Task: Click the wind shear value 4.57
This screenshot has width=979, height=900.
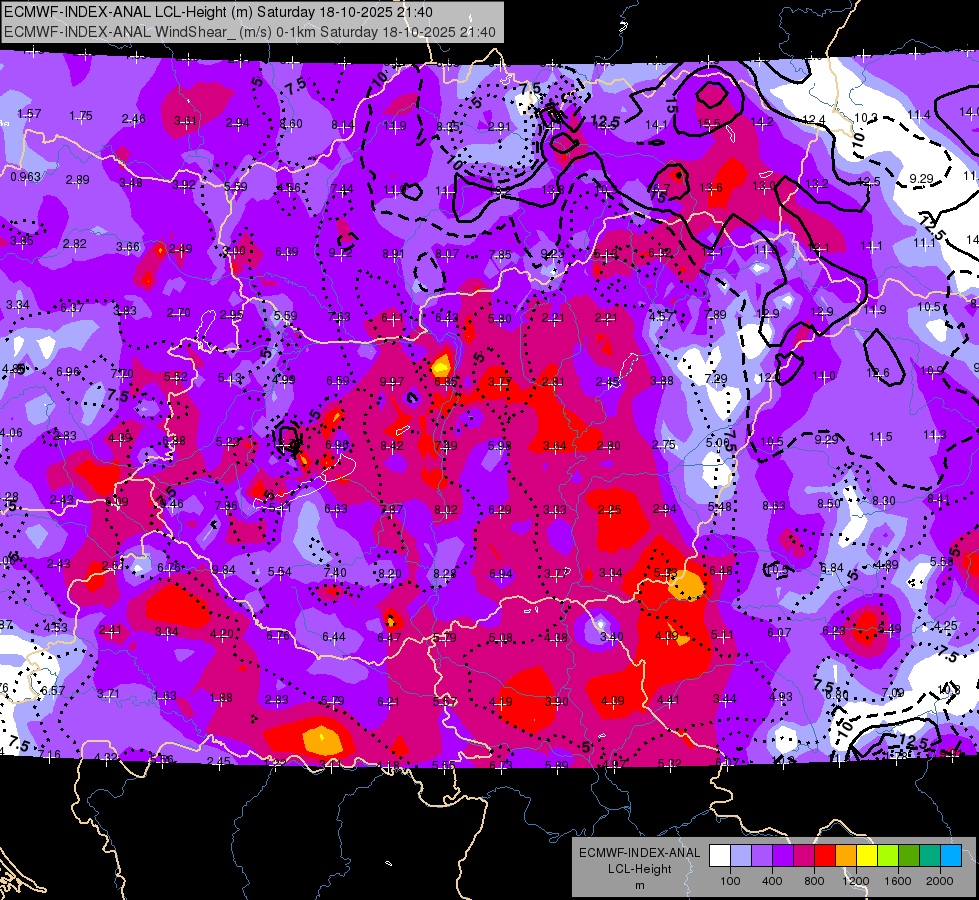Action: (x=661, y=316)
